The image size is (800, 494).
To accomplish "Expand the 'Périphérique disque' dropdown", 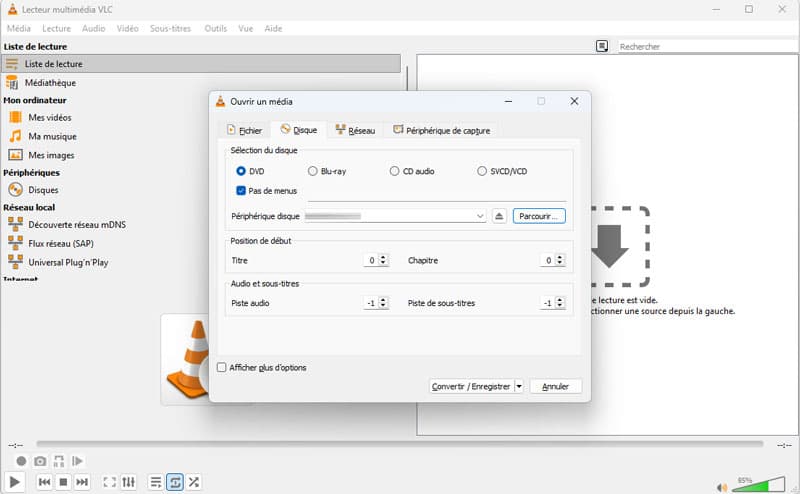I will point(481,216).
